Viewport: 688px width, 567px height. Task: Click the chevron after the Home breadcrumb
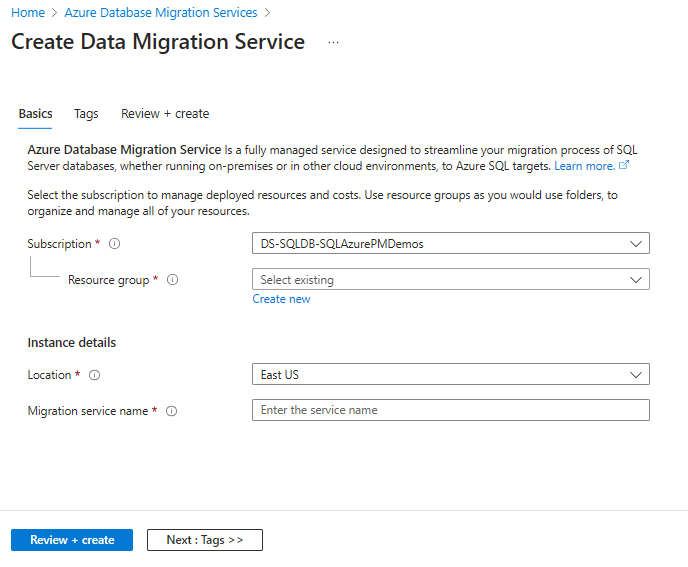54,13
